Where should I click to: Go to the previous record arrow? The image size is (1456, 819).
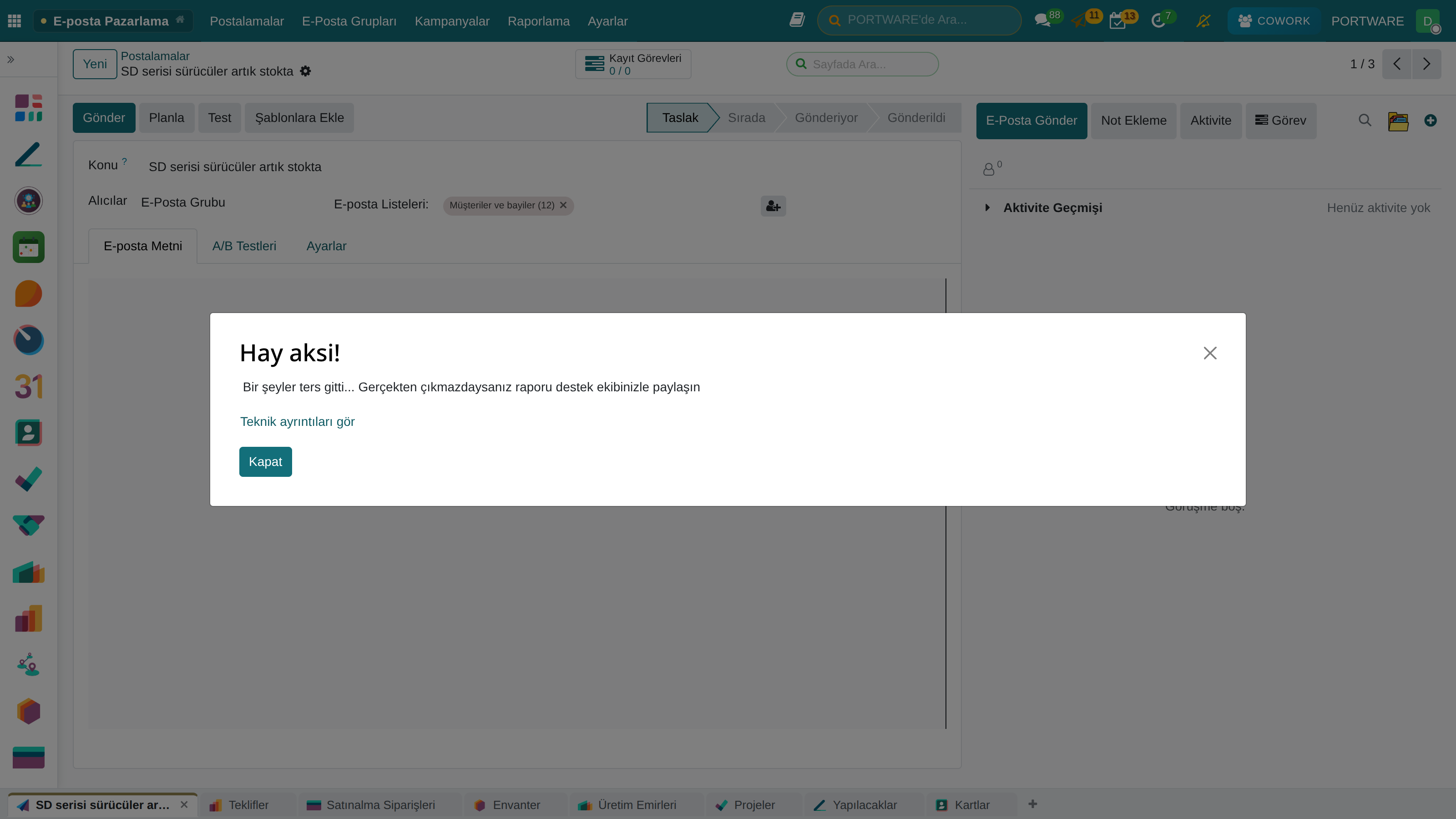(1397, 64)
